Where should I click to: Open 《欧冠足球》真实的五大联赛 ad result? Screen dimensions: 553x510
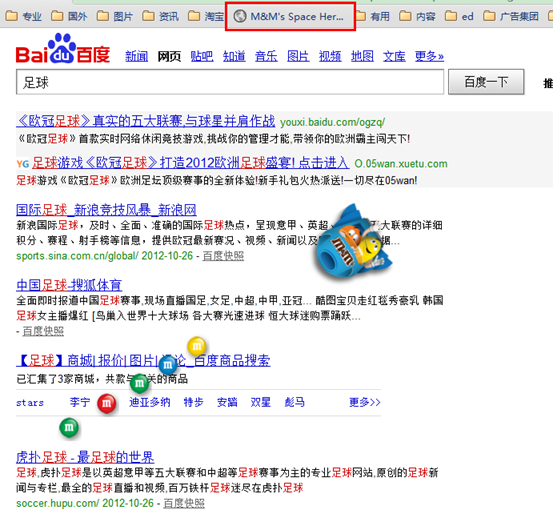[146, 121]
